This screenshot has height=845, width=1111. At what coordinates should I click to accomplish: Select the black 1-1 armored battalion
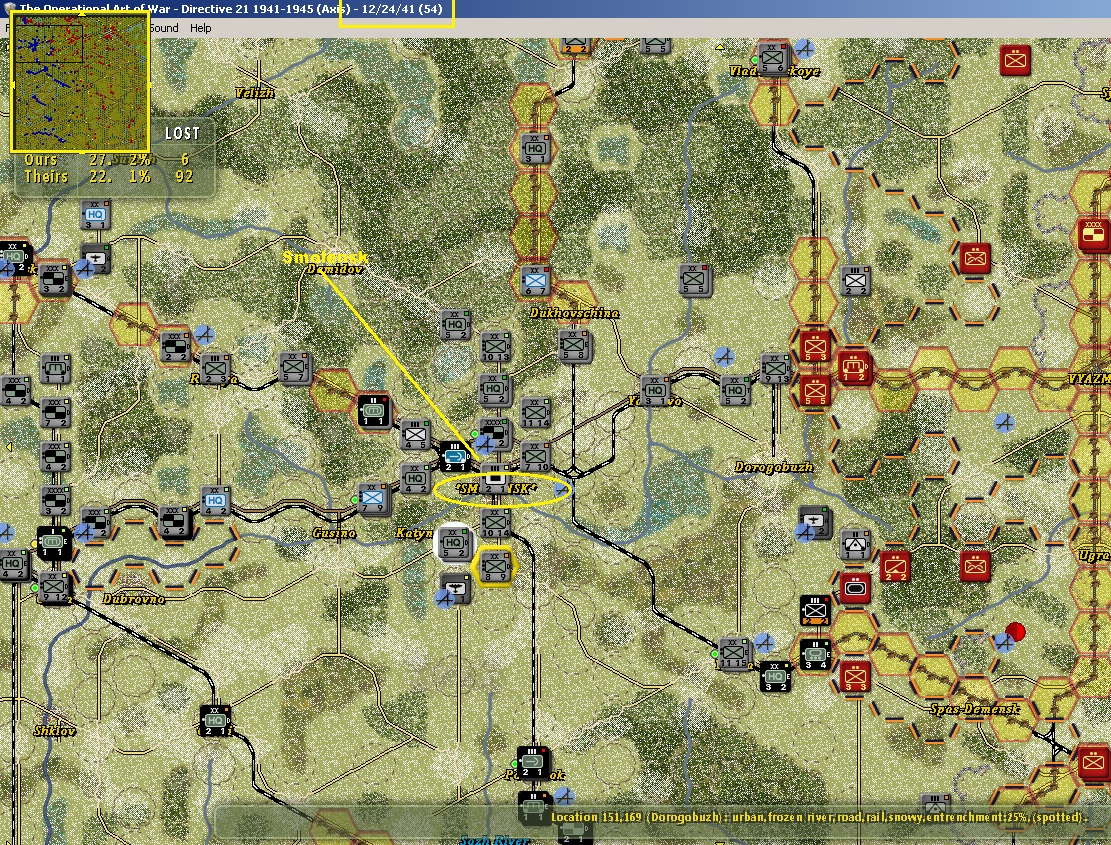(373, 411)
